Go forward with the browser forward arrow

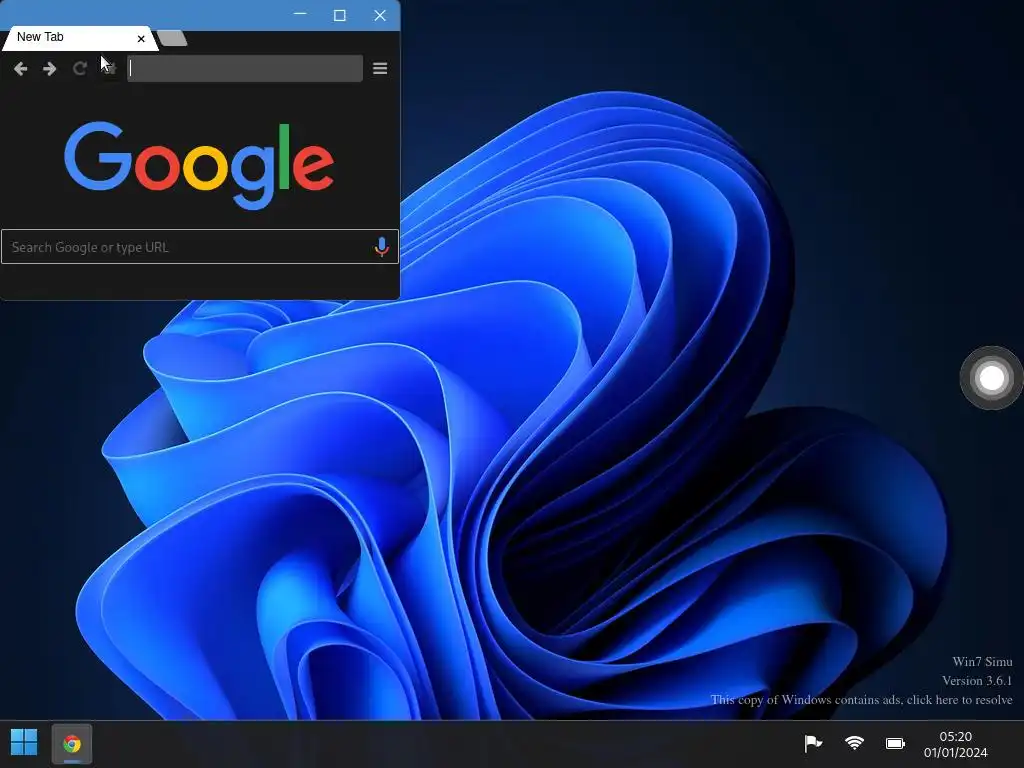pyautogui.click(x=50, y=69)
